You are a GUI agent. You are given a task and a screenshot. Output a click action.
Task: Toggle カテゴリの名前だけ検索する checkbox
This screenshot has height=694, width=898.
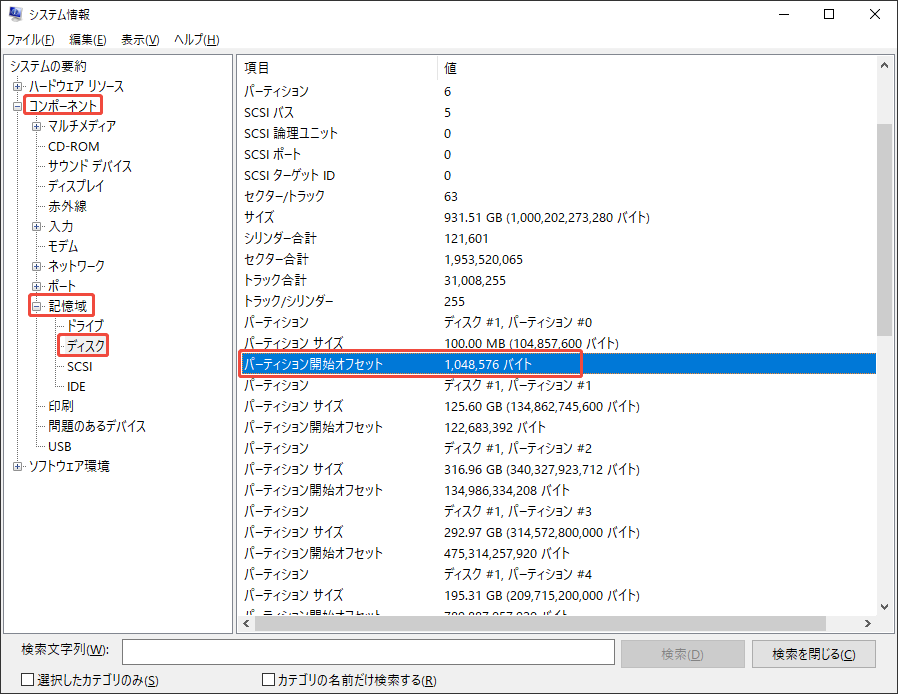(268, 680)
